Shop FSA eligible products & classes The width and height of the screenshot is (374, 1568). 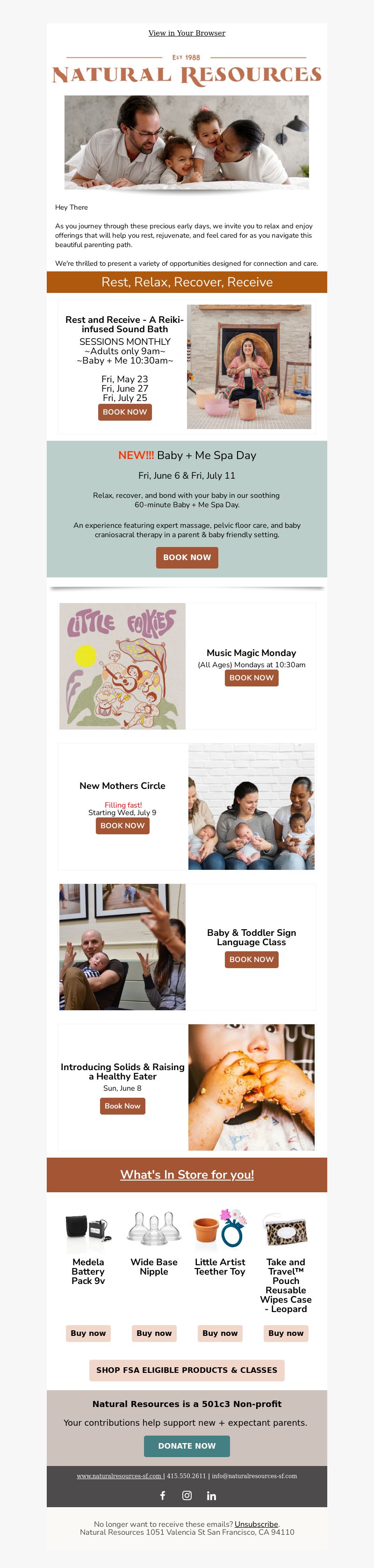tap(187, 1370)
